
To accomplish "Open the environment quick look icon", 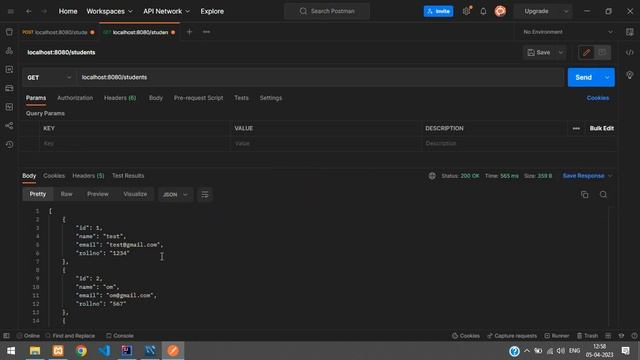I will (x=629, y=32).
